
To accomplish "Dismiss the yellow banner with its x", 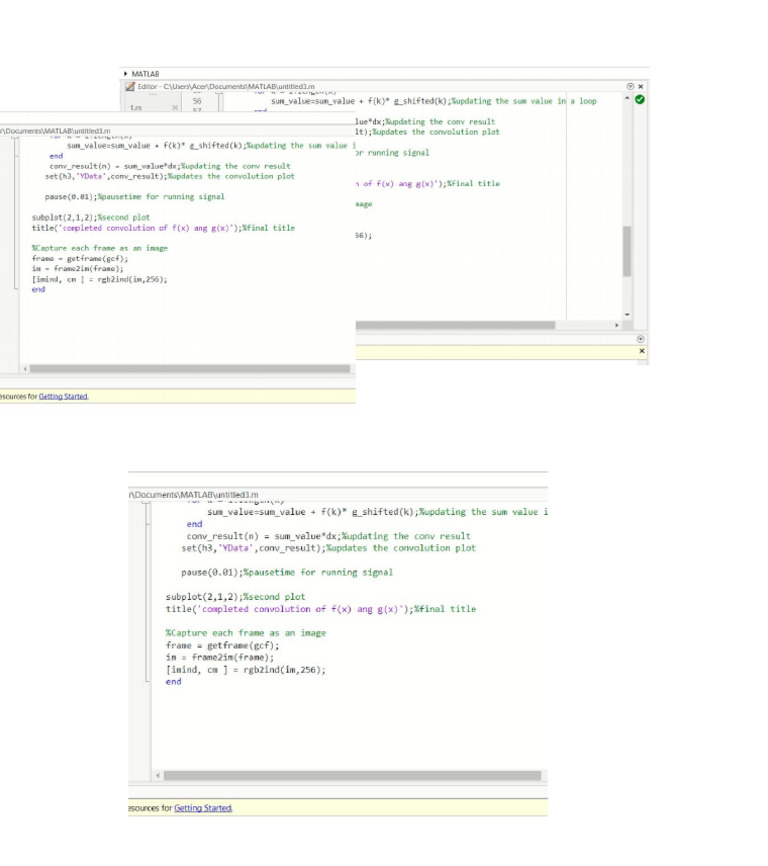I will [642, 351].
